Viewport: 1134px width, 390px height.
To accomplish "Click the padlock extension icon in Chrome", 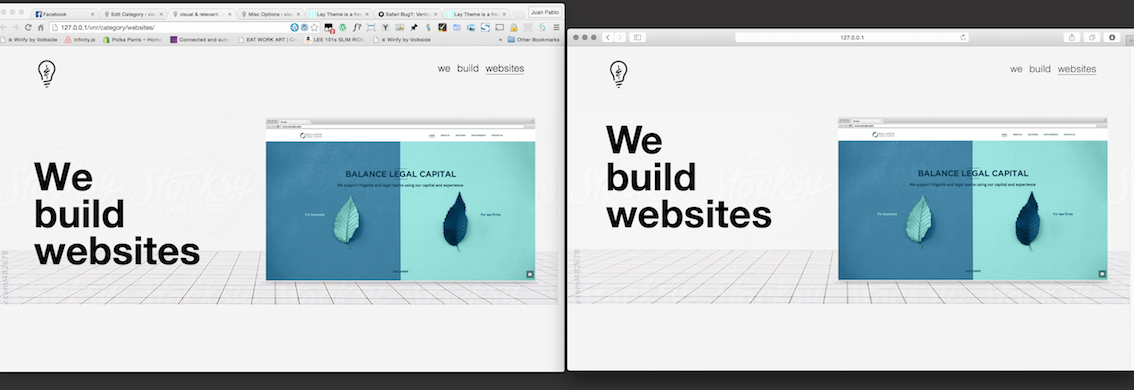I will (x=513, y=27).
